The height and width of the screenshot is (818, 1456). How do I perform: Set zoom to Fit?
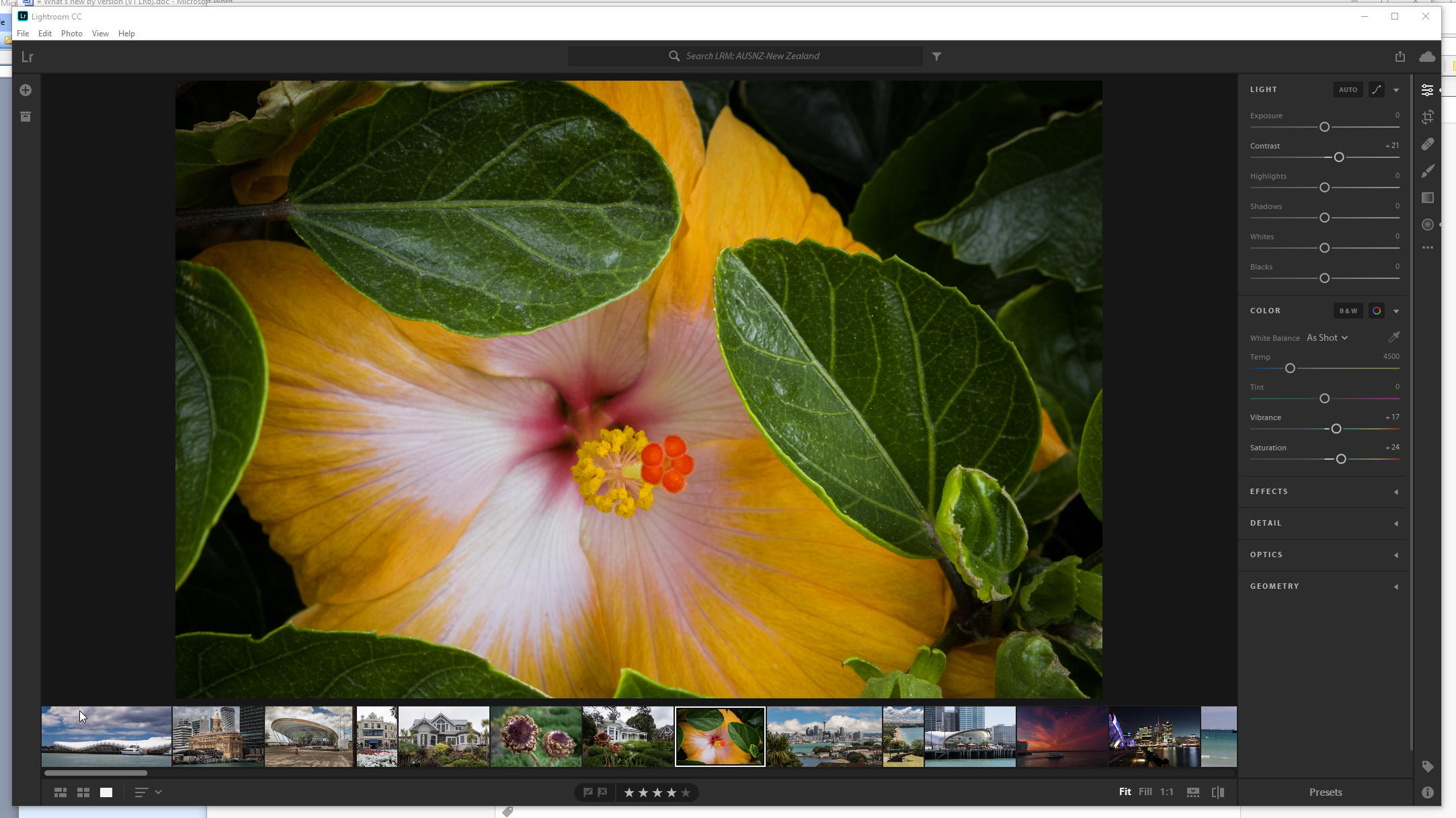point(1125,792)
